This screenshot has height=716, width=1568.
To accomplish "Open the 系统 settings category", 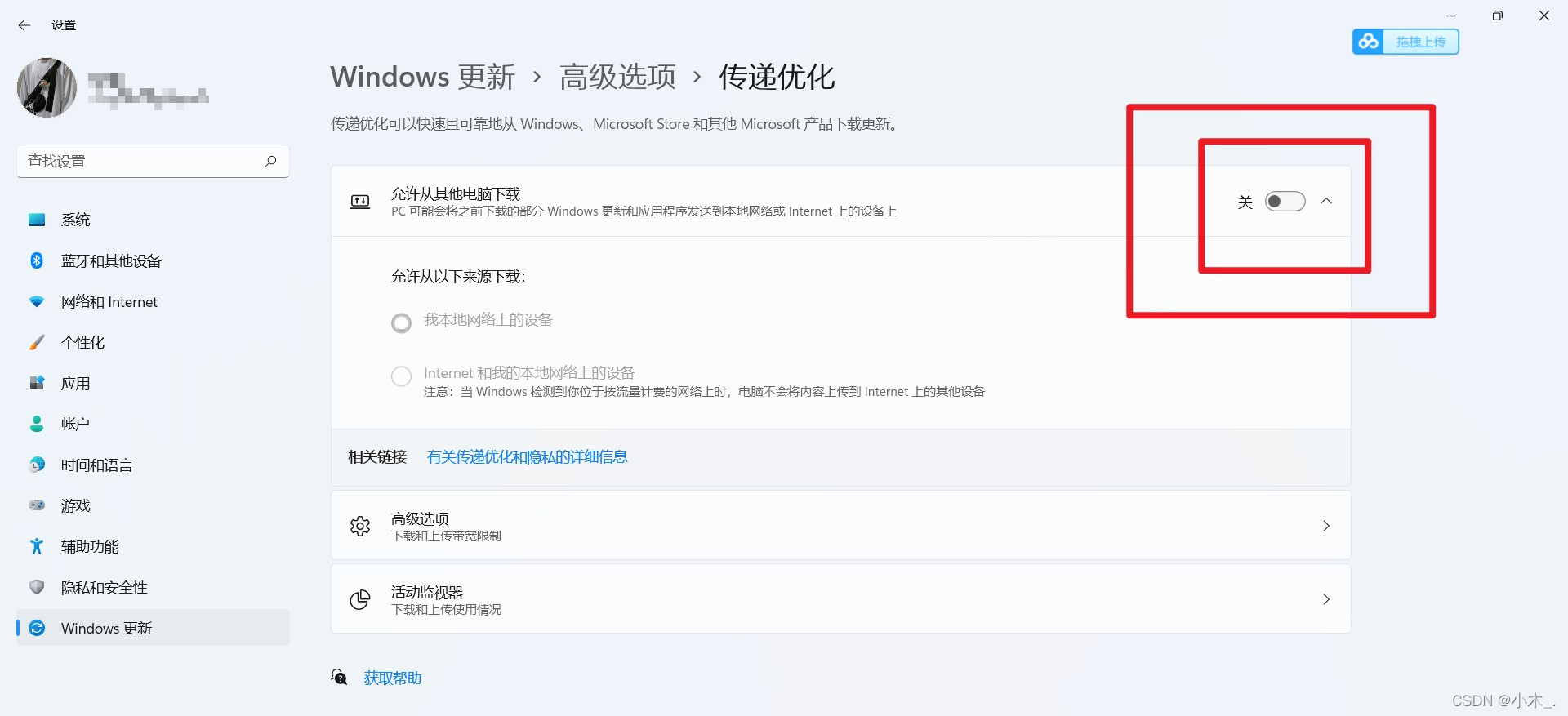I will [153, 220].
